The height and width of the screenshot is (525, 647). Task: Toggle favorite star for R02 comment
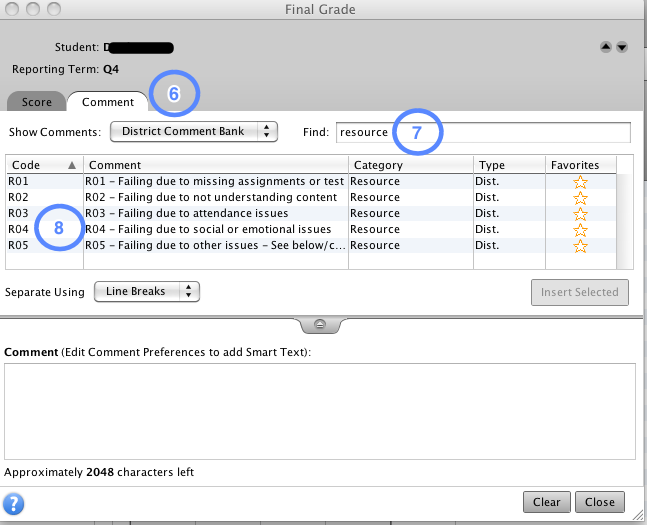tap(580, 198)
